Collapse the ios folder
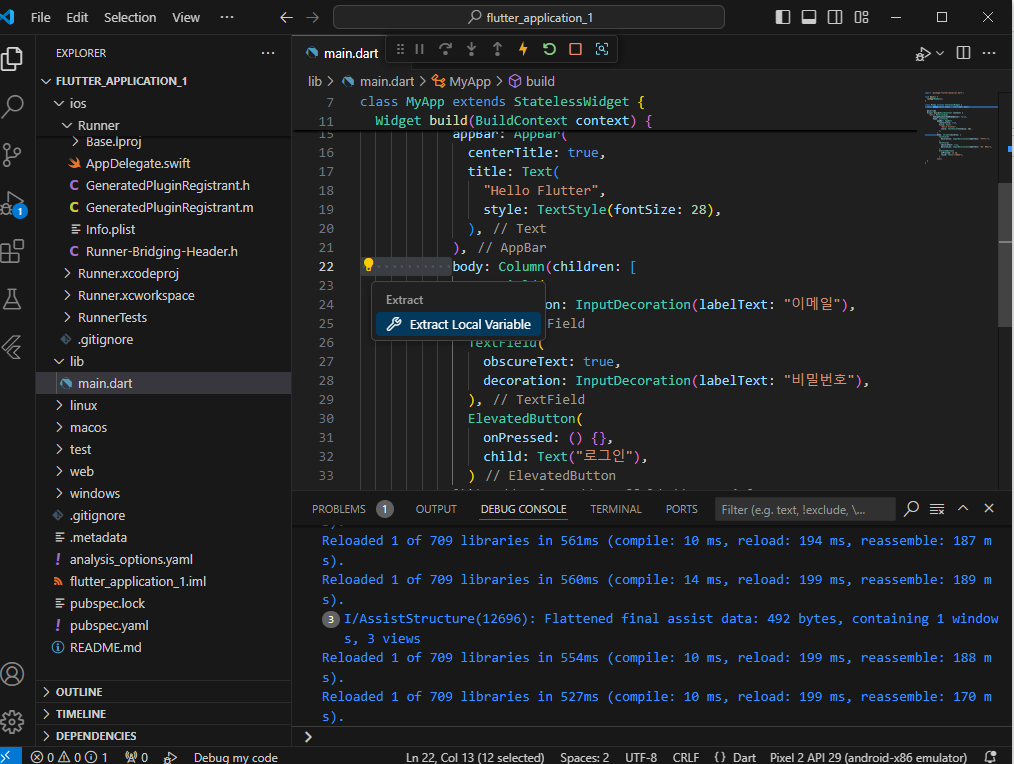This screenshot has width=1014, height=764. click(x=59, y=103)
